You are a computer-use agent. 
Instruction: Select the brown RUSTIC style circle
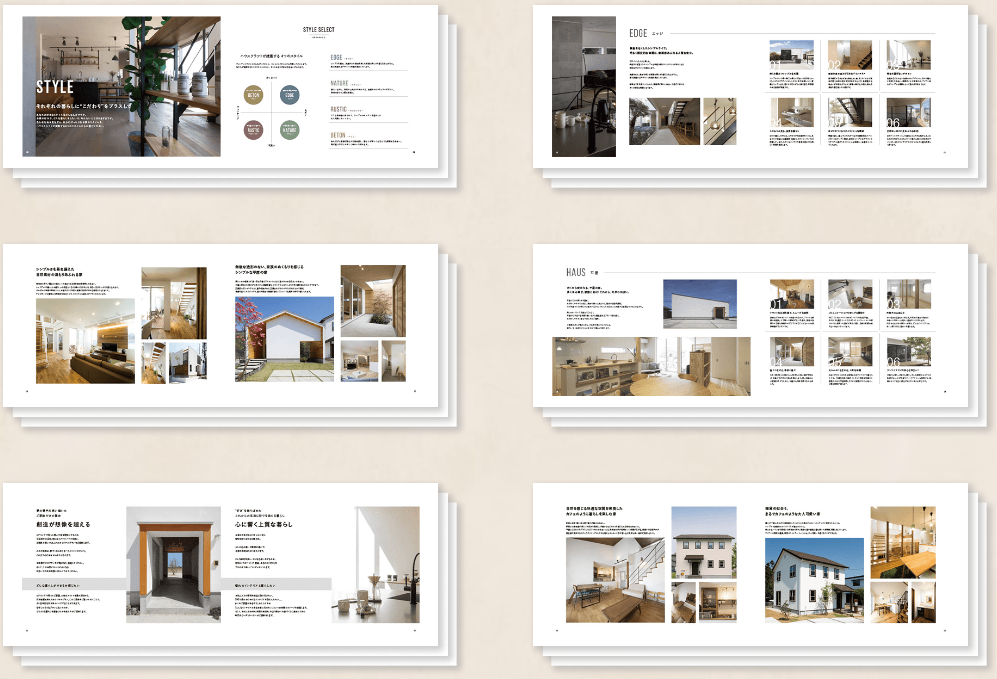click(254, 129)
